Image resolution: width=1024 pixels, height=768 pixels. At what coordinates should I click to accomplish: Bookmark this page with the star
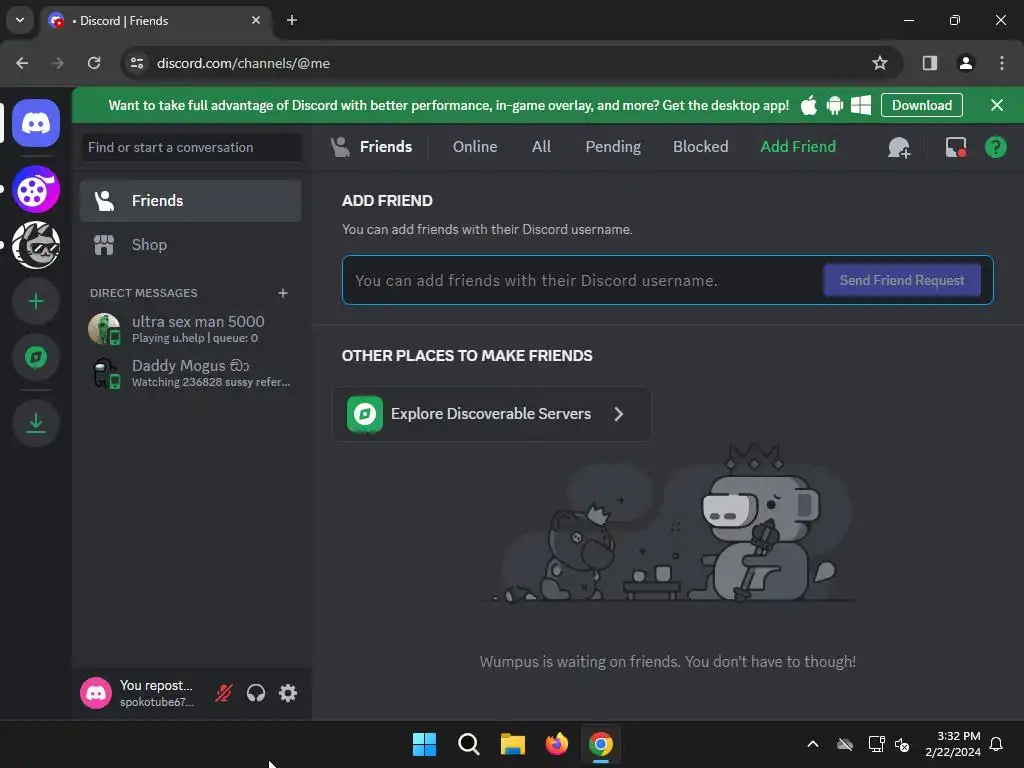[x=880, y=63]
